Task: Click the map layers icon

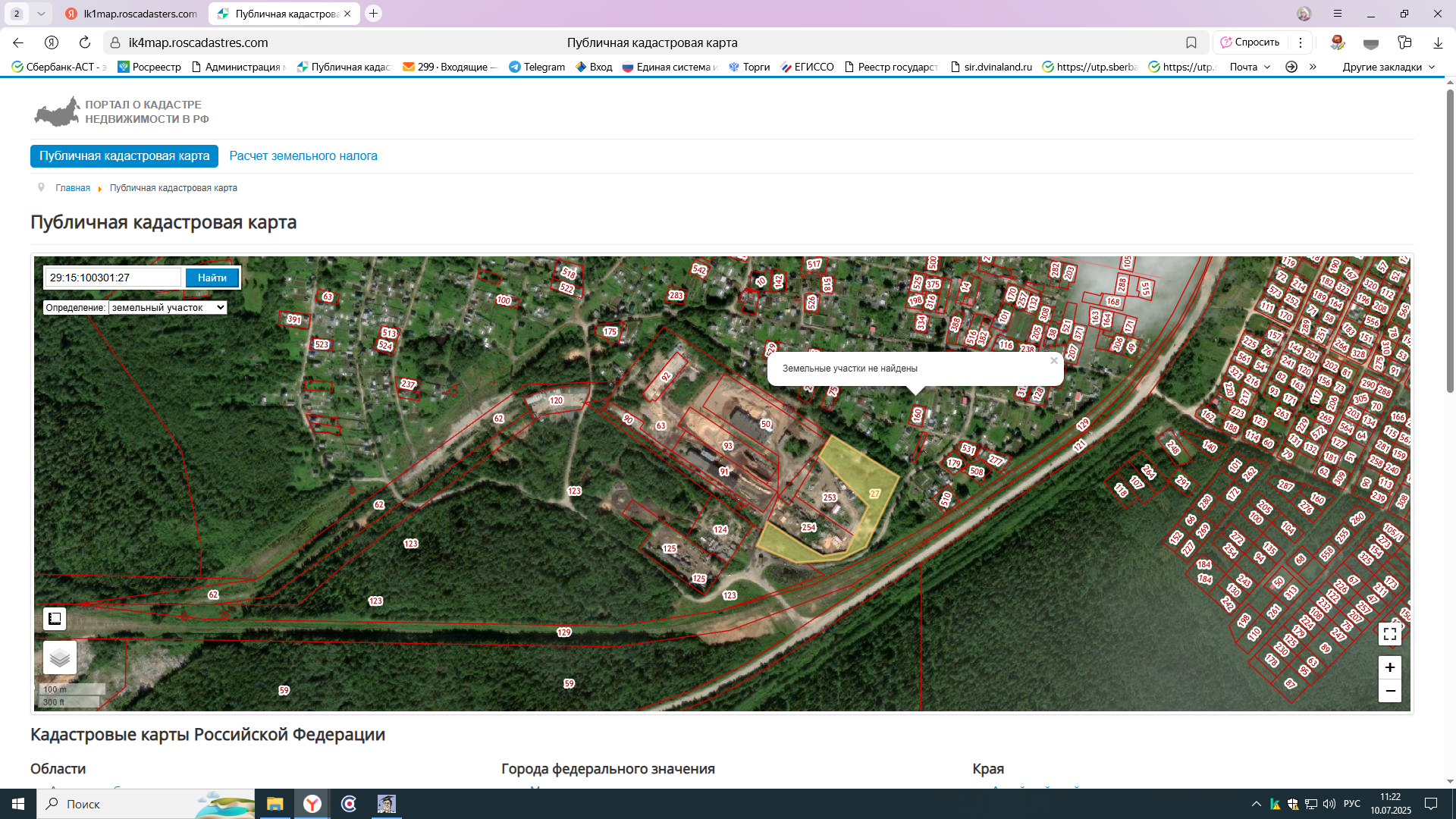Action: [x=60, y=657]
